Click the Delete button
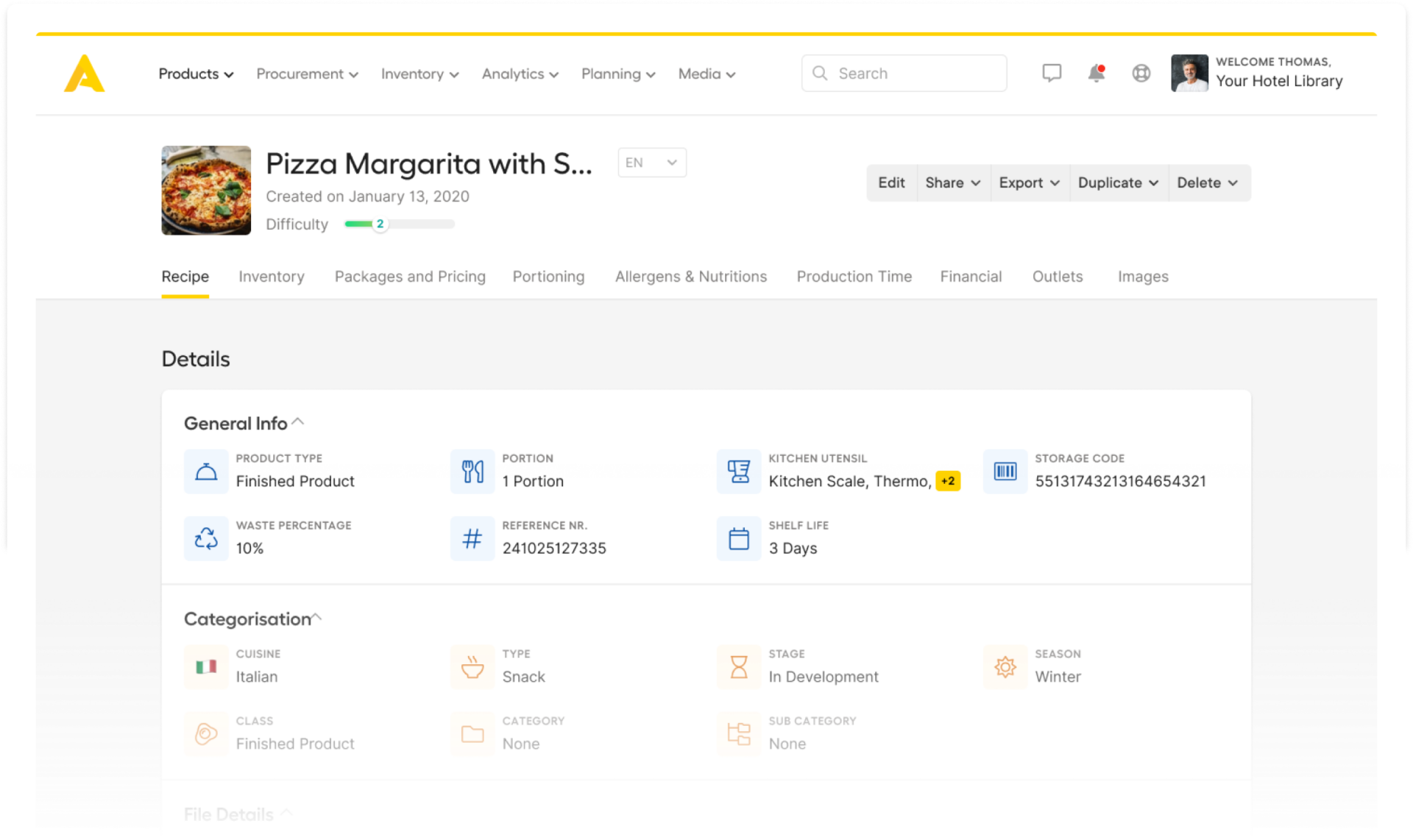This screenshot has width=1413, height=840. [1204, 182]
